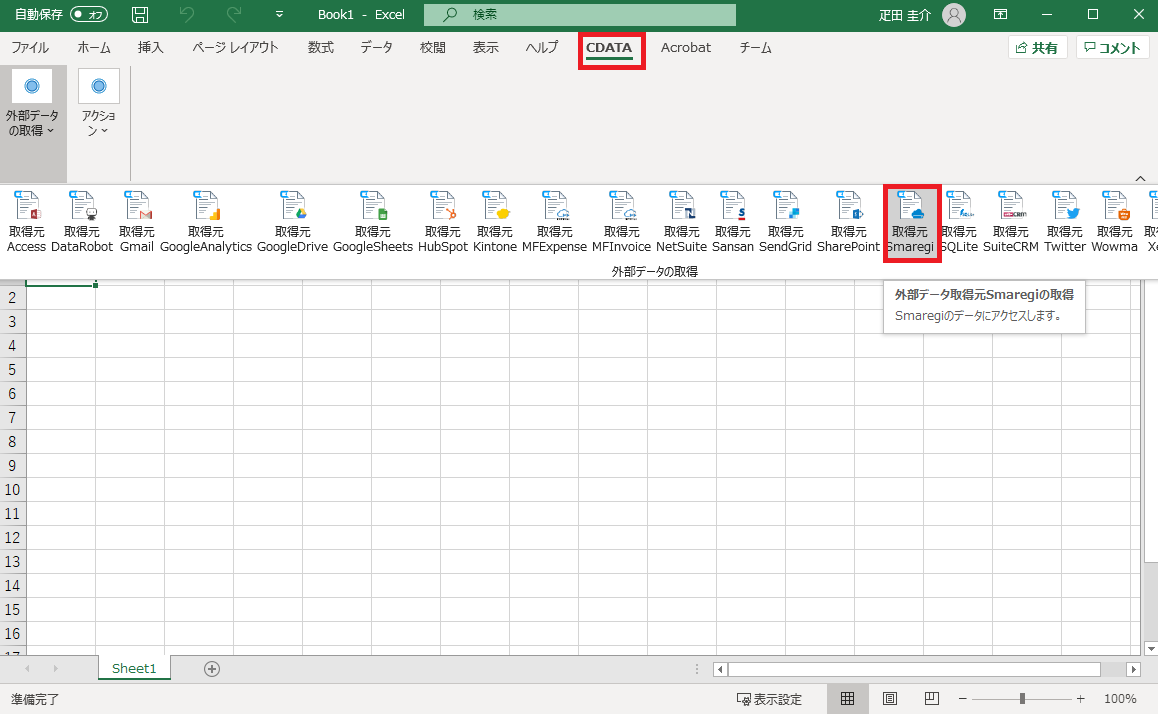Switch to 改ページプレビュー view in status bar
This screenshot has height=714, width=1158.
pos(930,698)
